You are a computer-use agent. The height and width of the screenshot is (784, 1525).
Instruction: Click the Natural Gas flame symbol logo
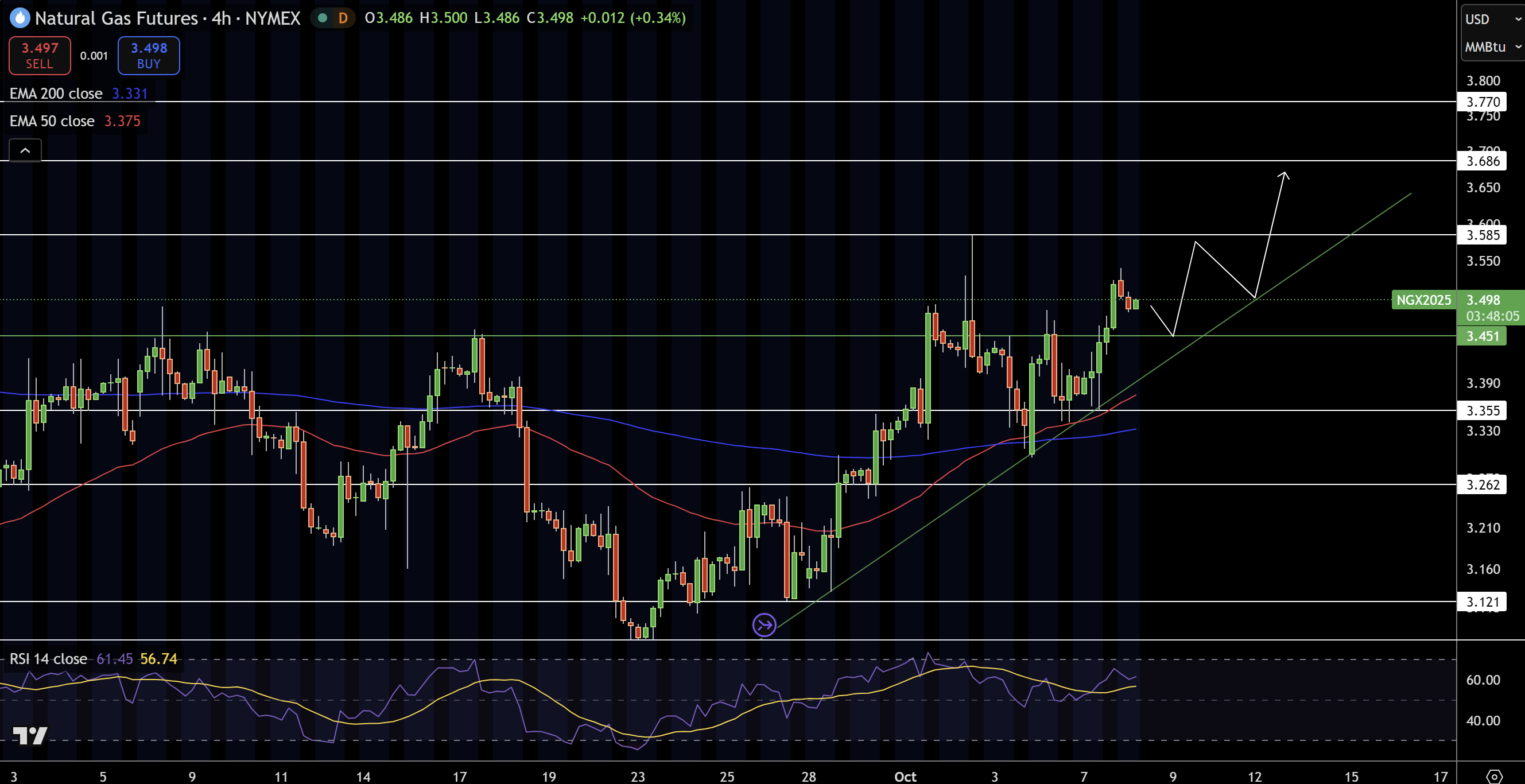(20, 18)
